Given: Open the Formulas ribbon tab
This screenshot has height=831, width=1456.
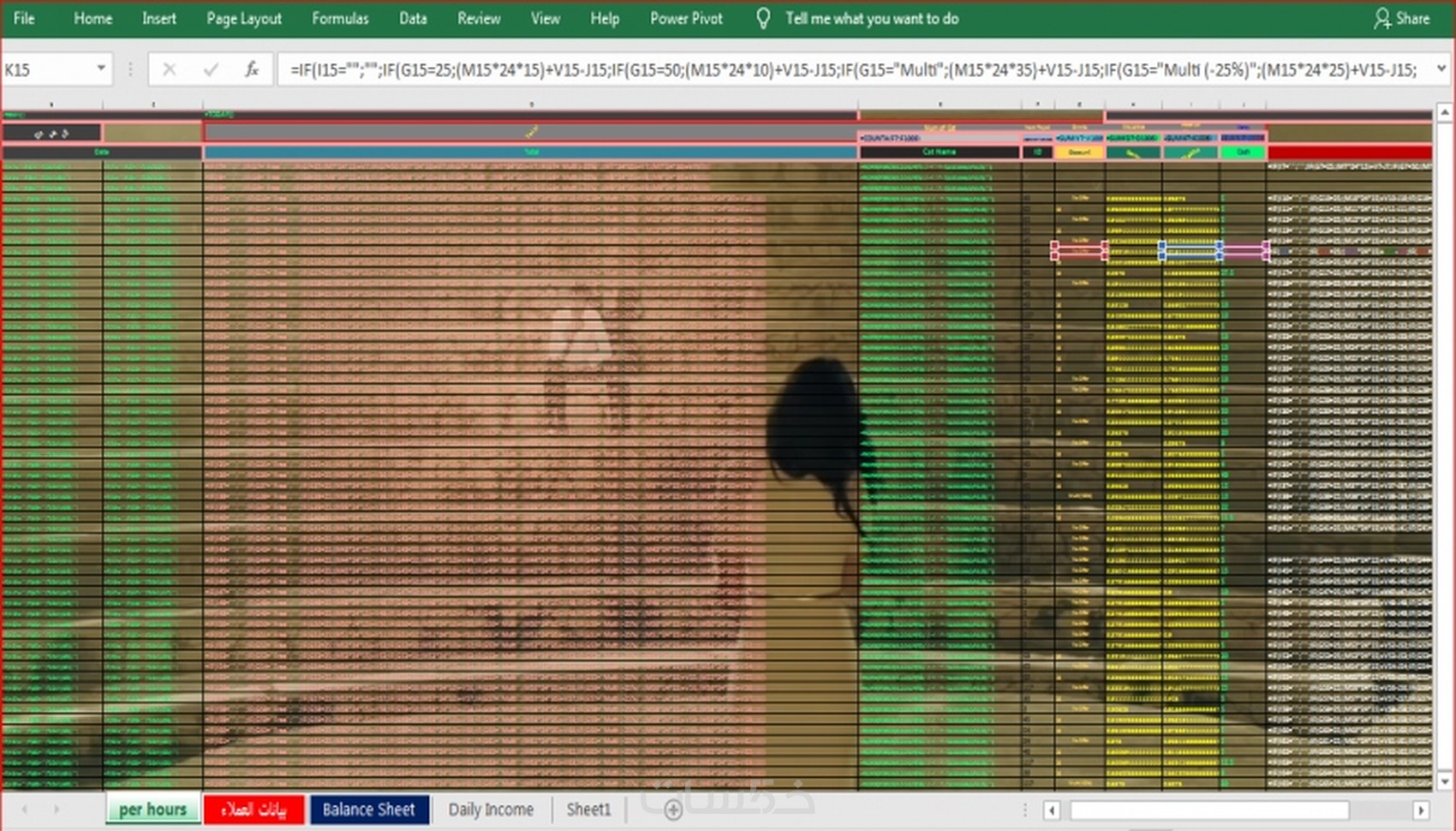Looking at the screenshot, I should pos(340,19).
